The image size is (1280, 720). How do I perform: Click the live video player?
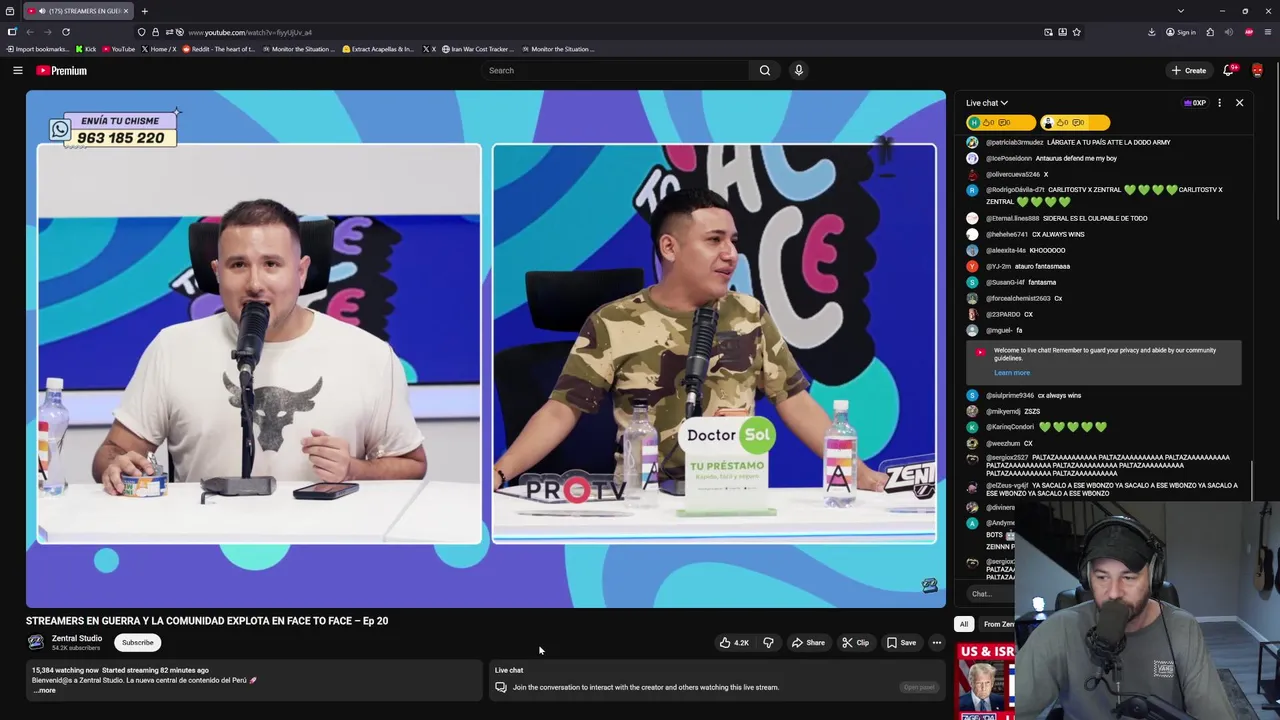tap(486, 348)
